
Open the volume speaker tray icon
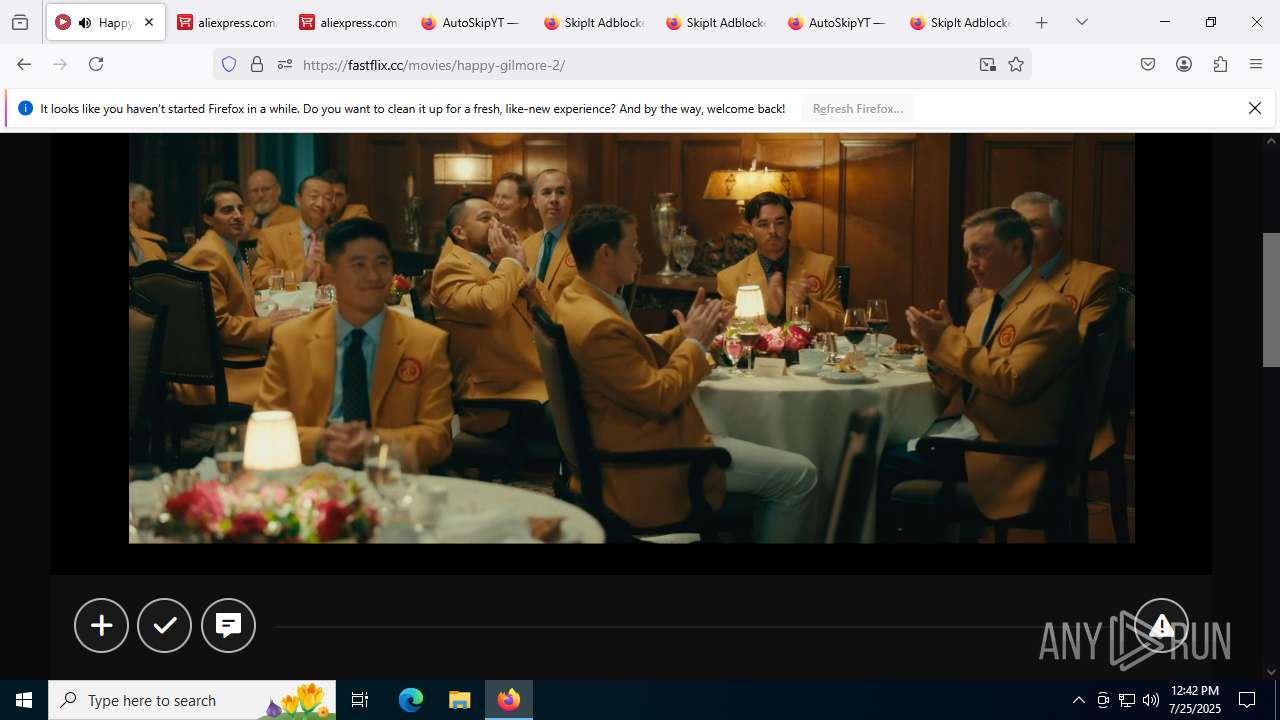(x=1151, y=700)
